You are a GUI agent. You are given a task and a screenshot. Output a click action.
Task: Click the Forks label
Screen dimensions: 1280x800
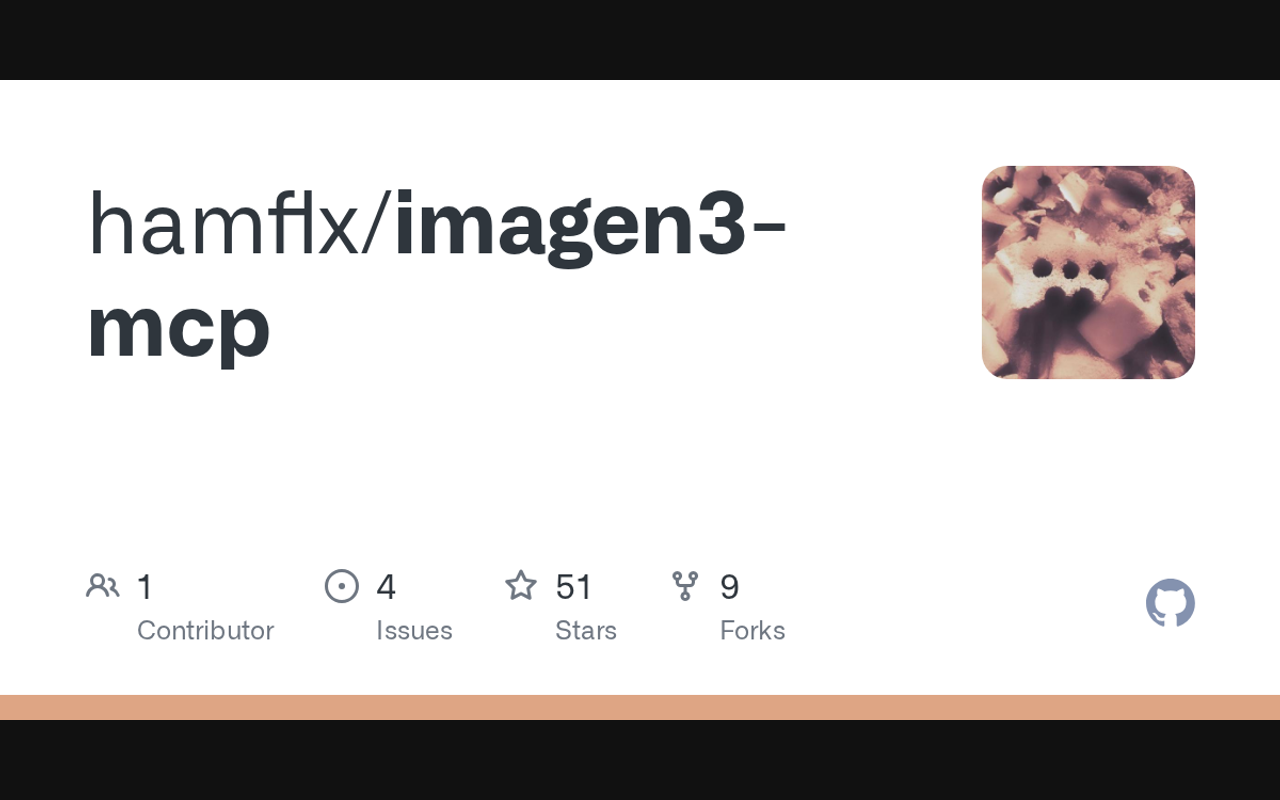coord(752,631)
